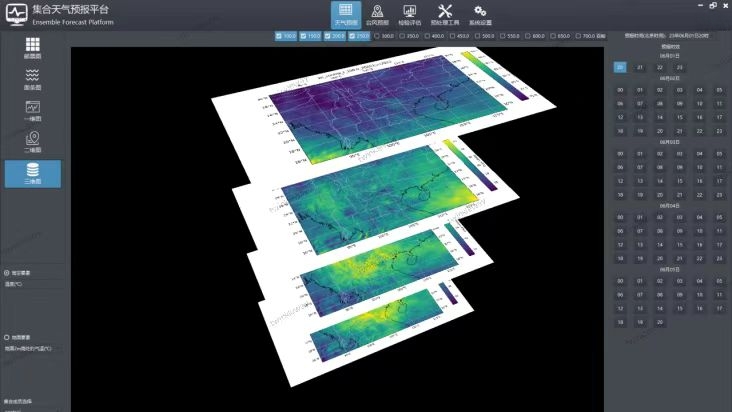Select the 地面要素 radio button
Image resolution: width=732 pixels, height=412 pixels.
pos(8,337)
